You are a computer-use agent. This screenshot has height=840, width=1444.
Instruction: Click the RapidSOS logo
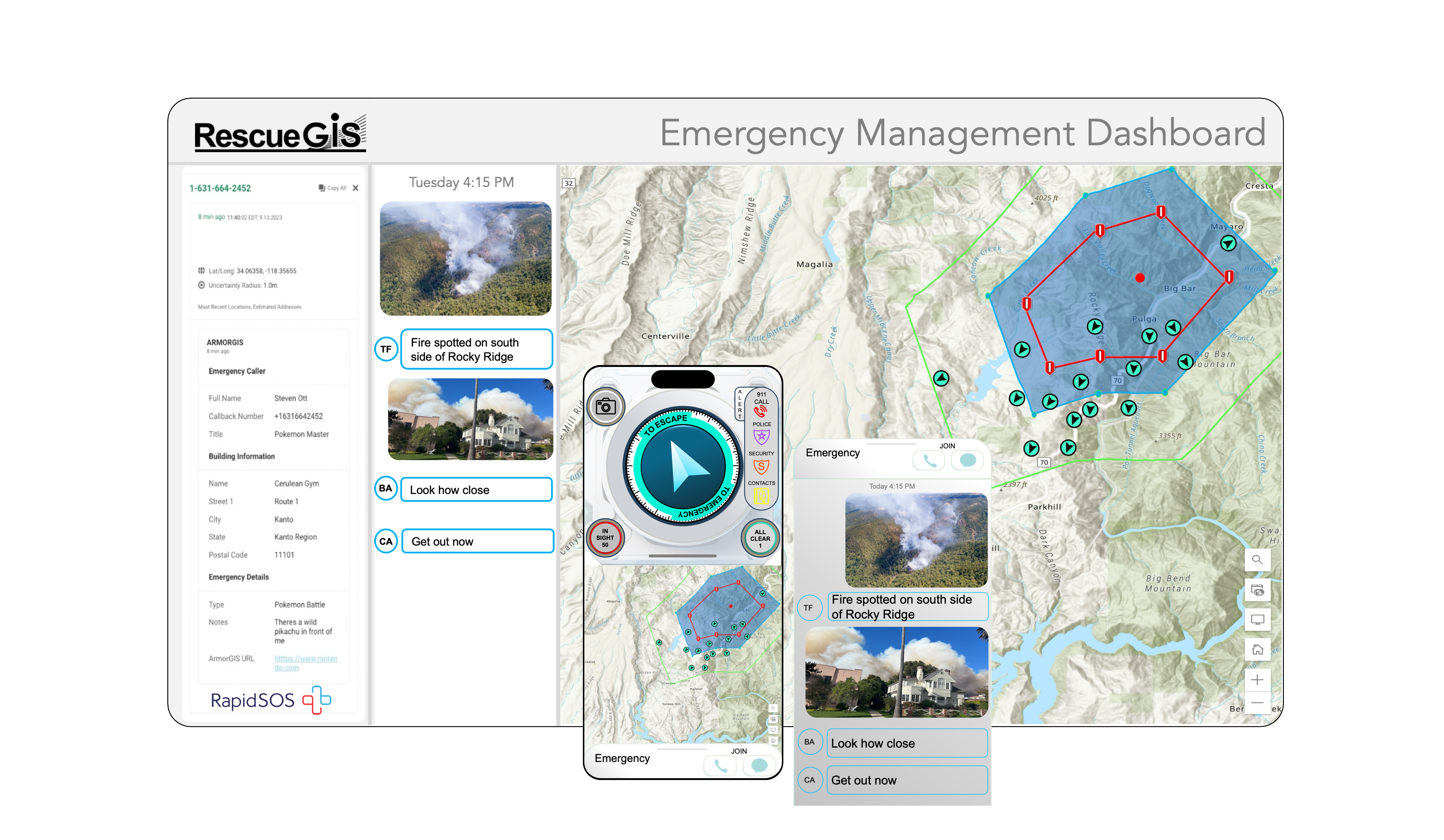pos(271,700)
